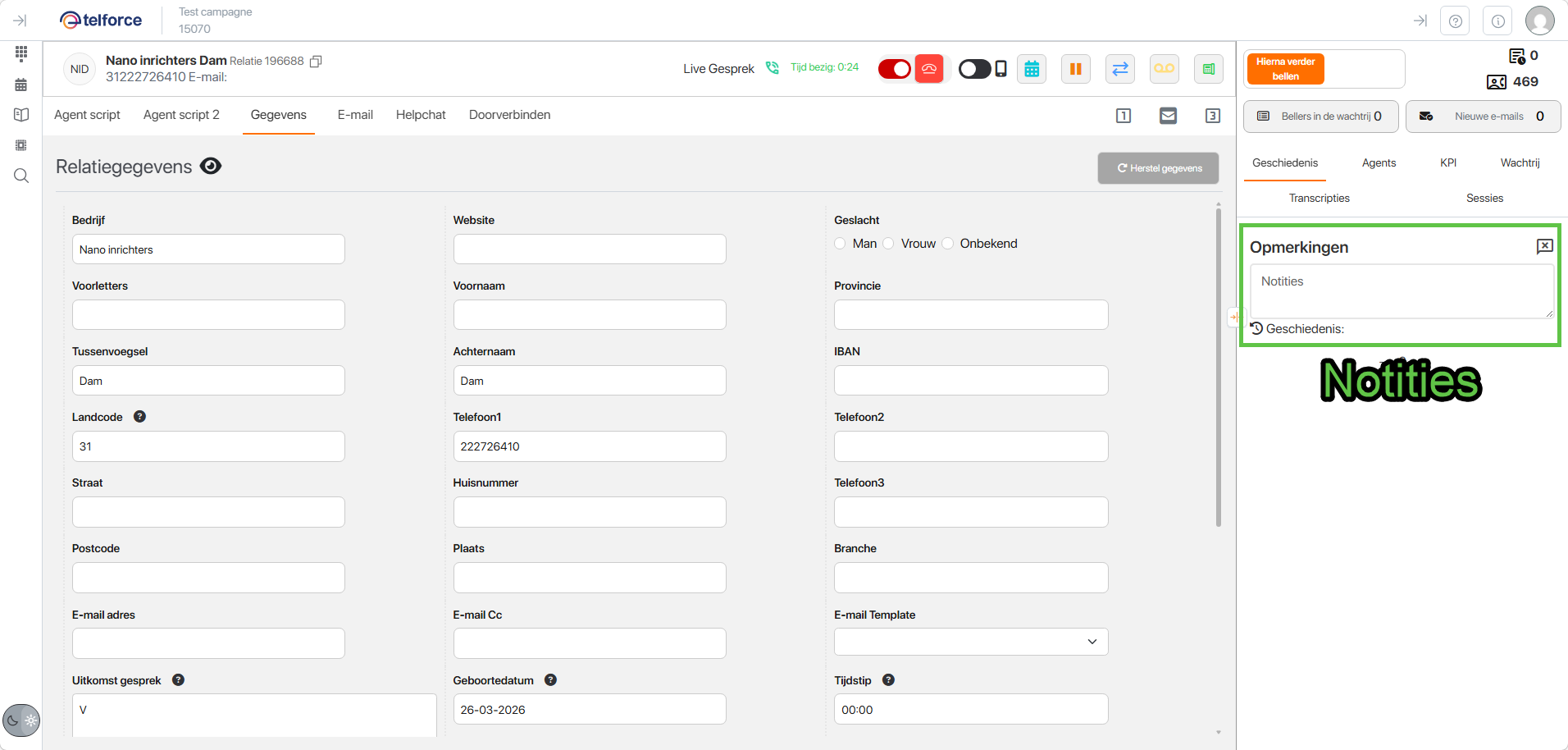Switch to the Doorverbinden tab
This screenshot has height=750, width=1568.
click(x=509, y=115)
